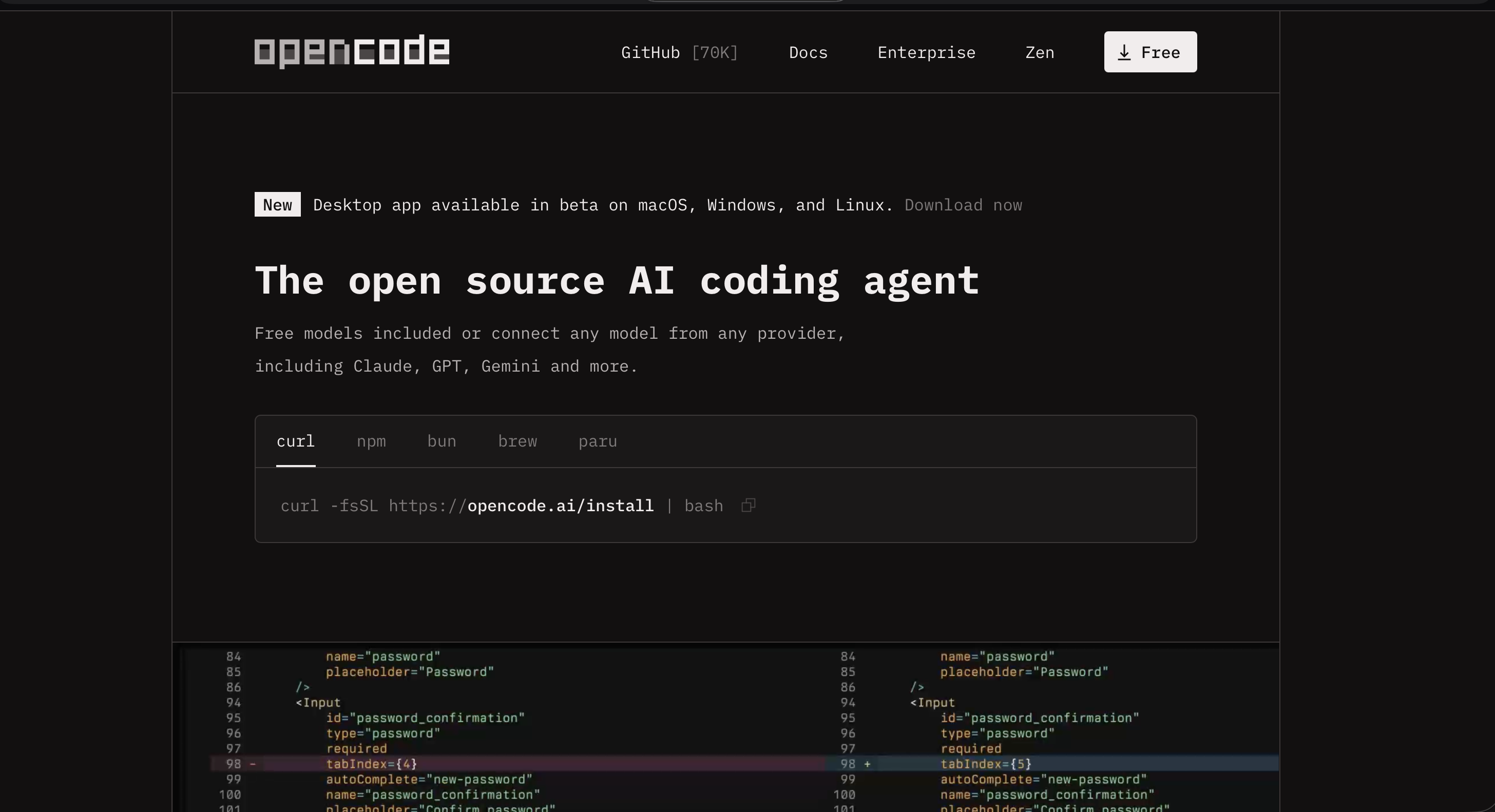This screenshot has height=812, width=1495.
Task: Copy the curl install command icon
Action: 748,505
